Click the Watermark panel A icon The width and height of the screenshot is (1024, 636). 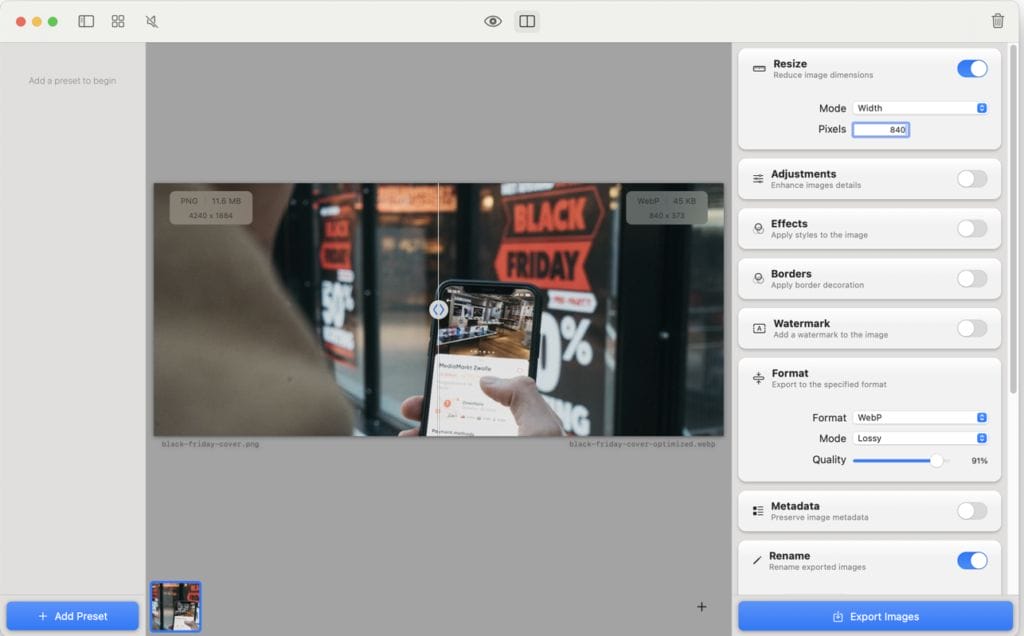pyautogui.click(x=758, y=327)
